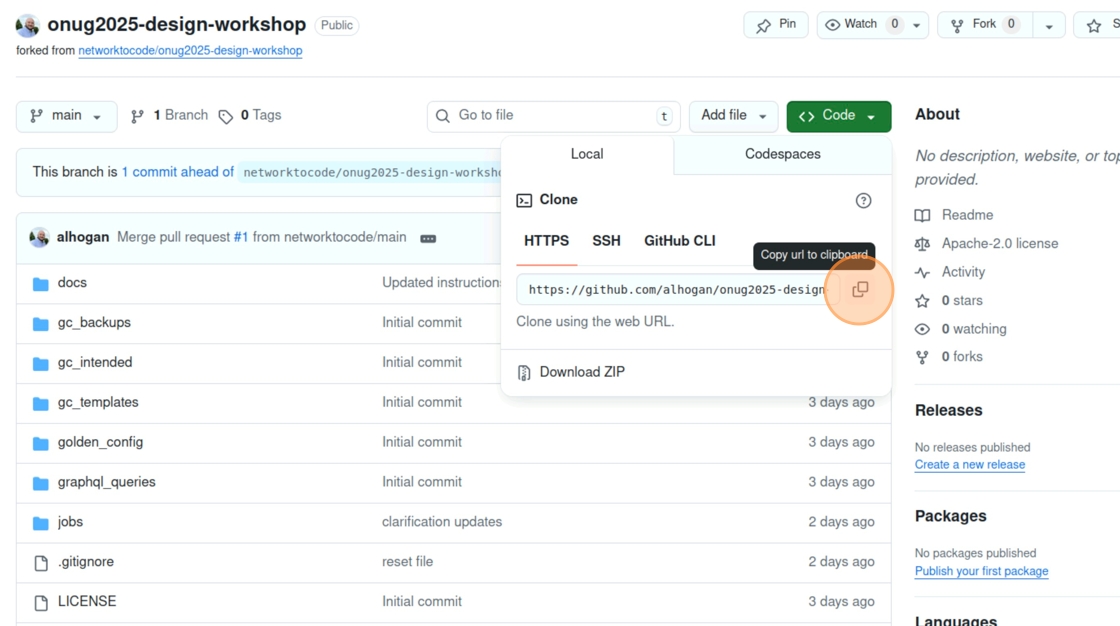
Task: Pin this repository with the Pin button
Action: [776, 25]
